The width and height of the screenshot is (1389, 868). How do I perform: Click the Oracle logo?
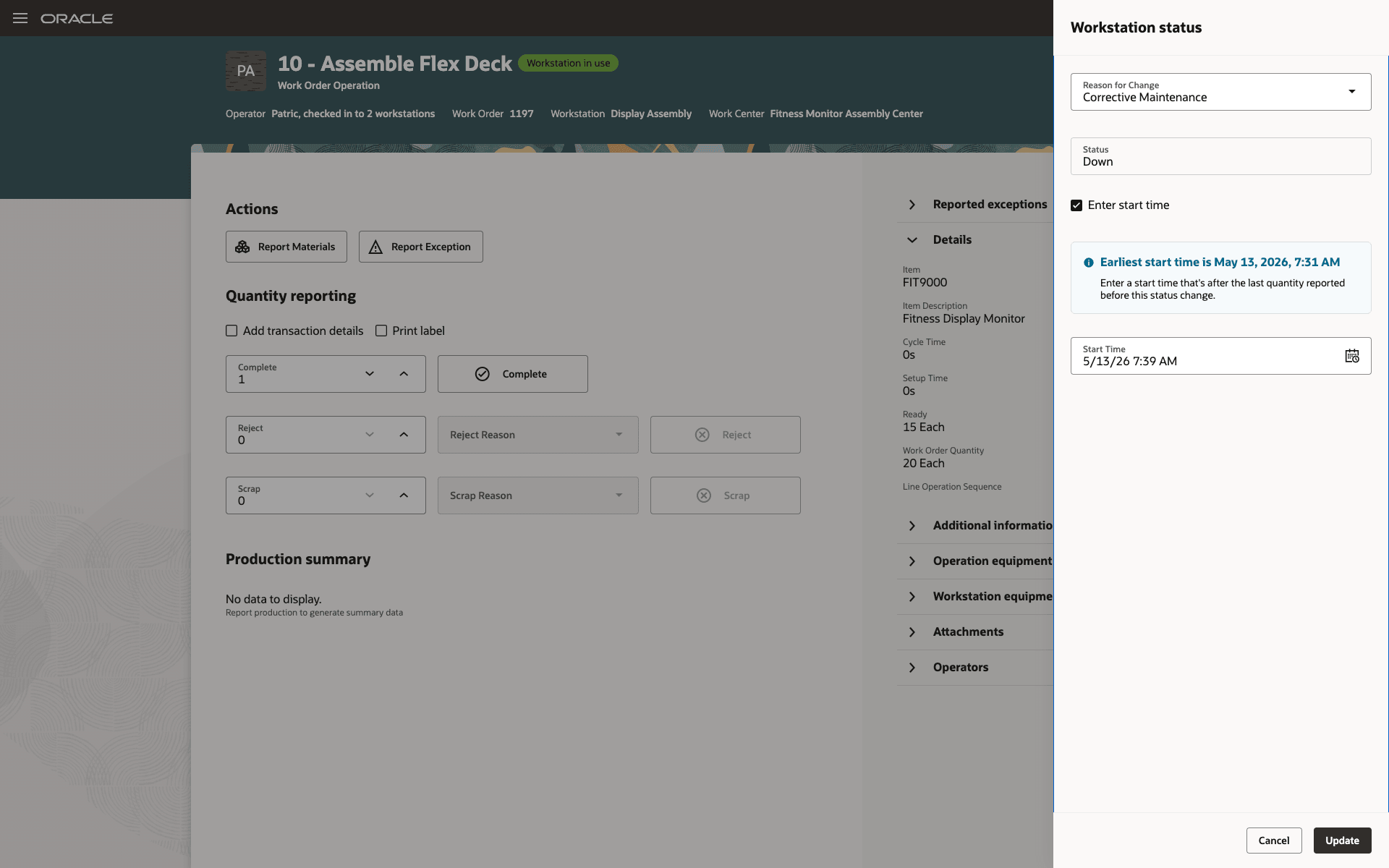tap(77, 19)
